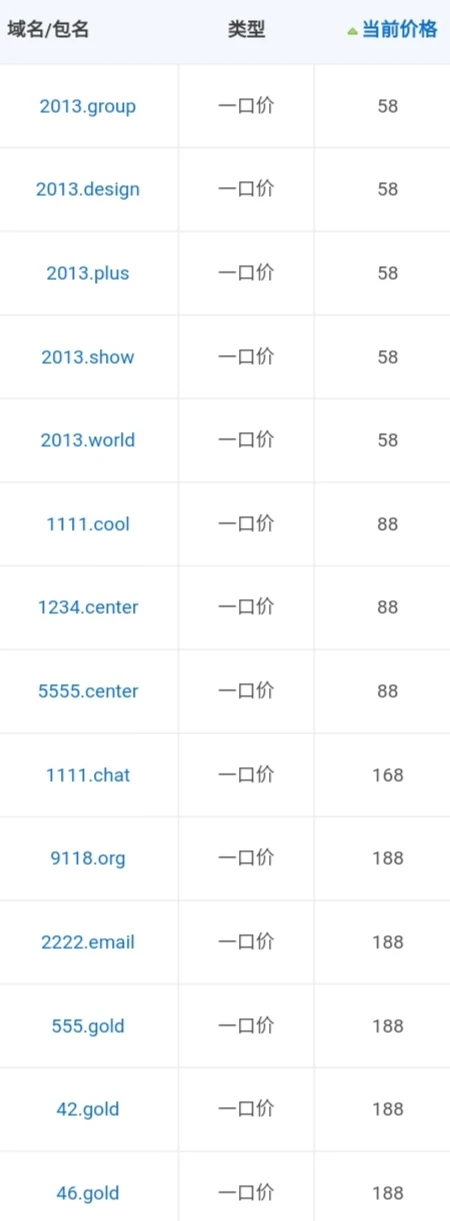450x1221 pixels.
Task: Open the 2013.group domain link
Action: point(88,106)
